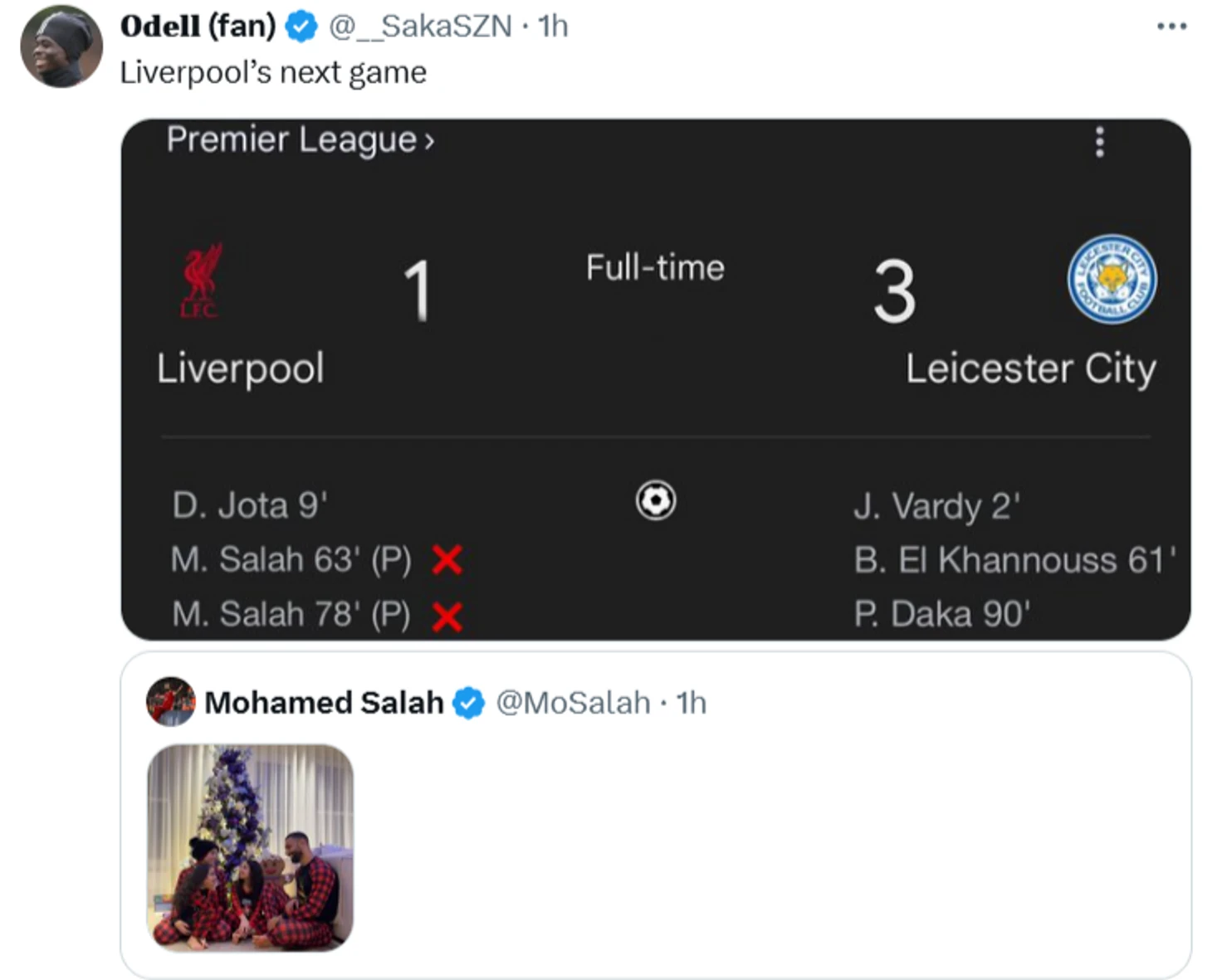
Task: Click the verified badge beside Mohamed Salah
Action: [469, 704]
